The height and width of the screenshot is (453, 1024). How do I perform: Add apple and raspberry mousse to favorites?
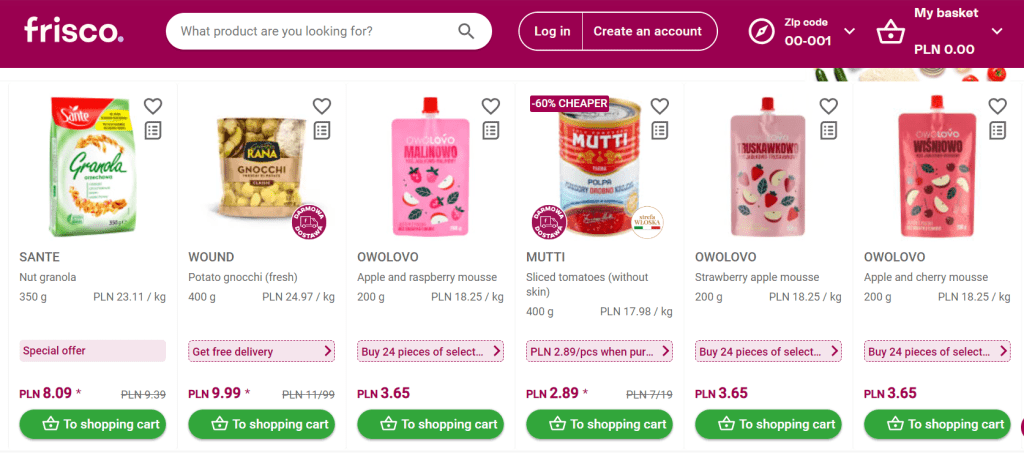coord(491,106)
